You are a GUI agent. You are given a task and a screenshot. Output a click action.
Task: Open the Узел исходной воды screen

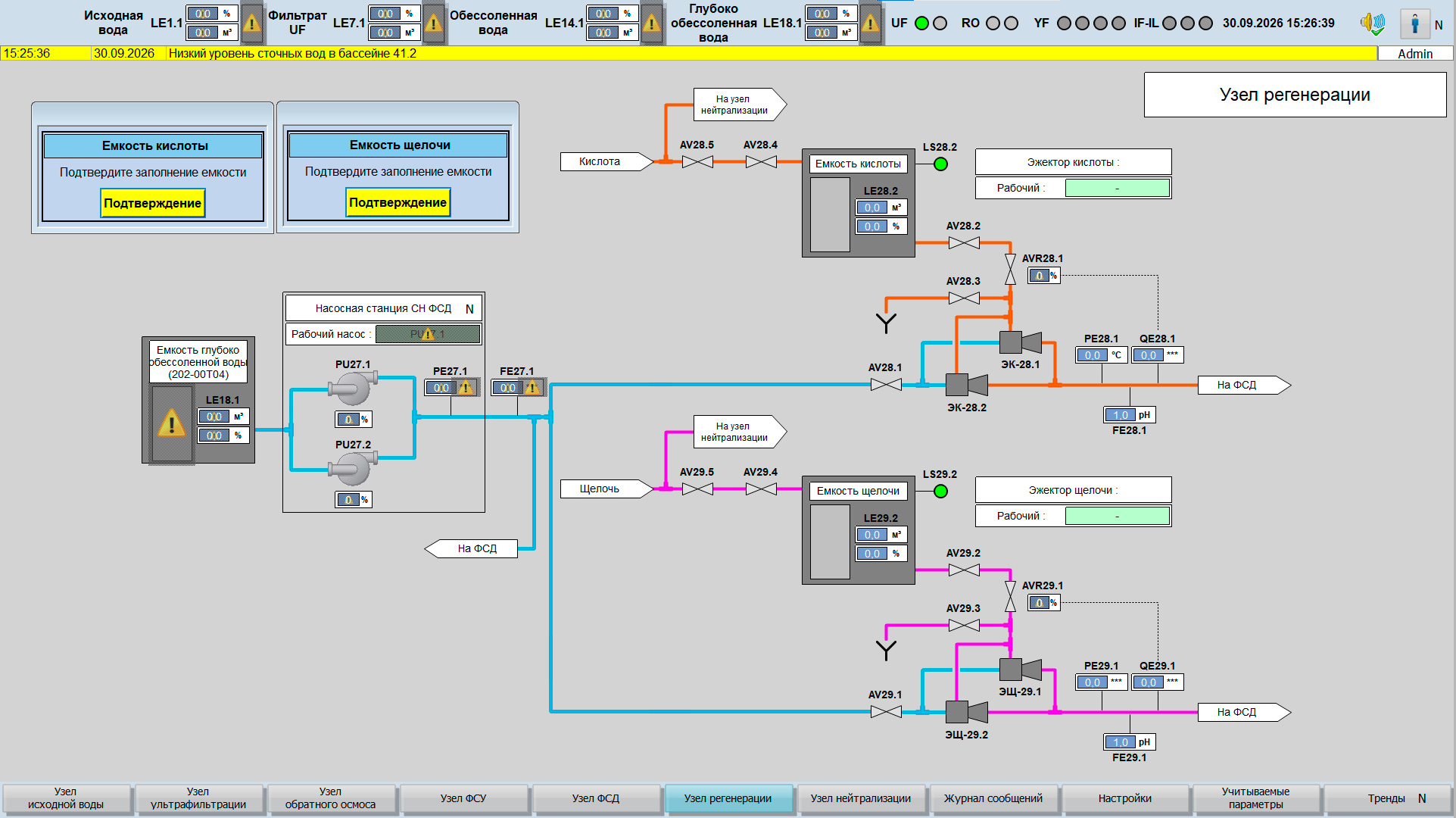66,798
